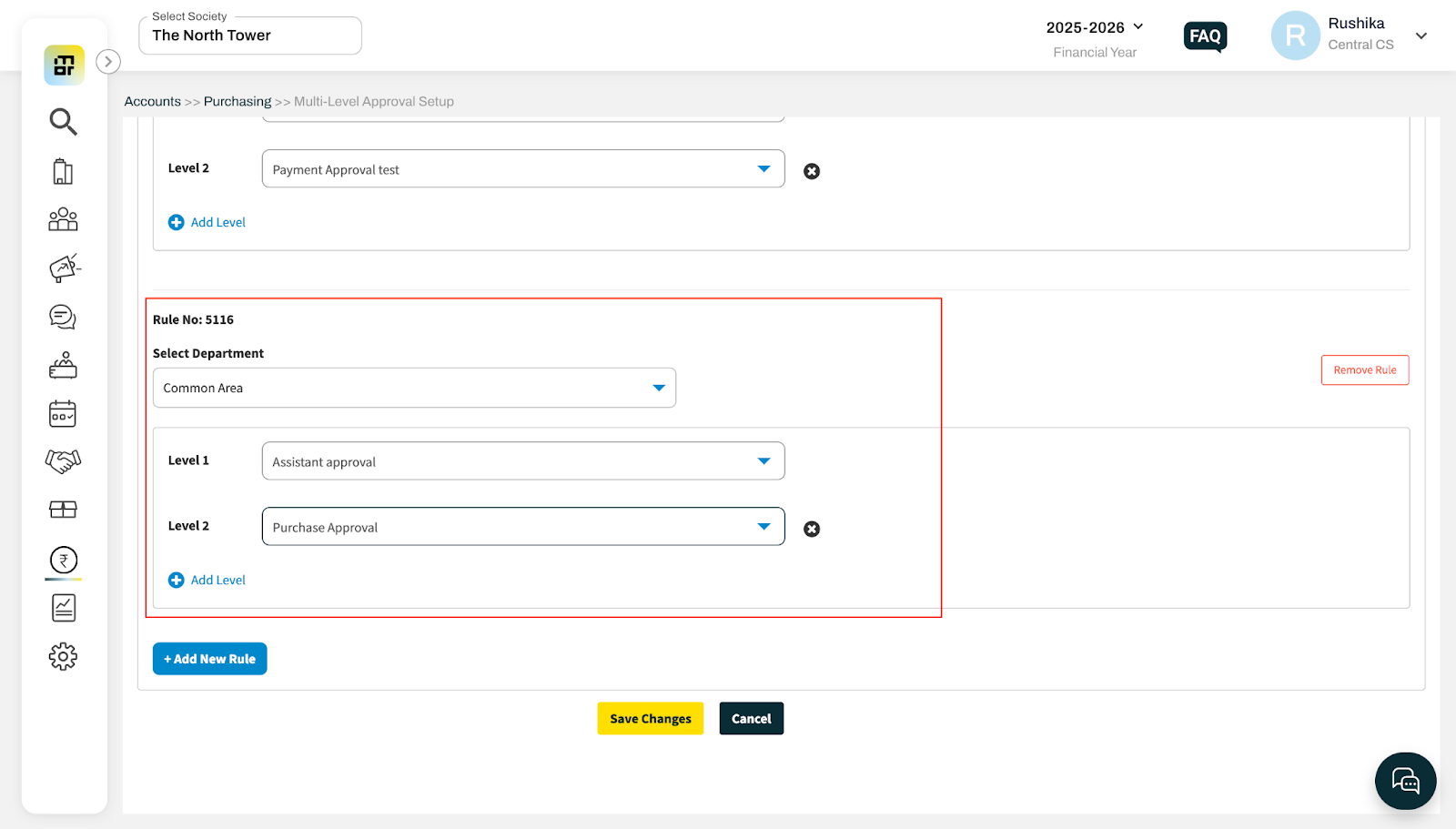Expand the sidebar with arrow toggle
Image resolution: width=1456 pixels, height=829 pixels.
(x=108, y=62)
